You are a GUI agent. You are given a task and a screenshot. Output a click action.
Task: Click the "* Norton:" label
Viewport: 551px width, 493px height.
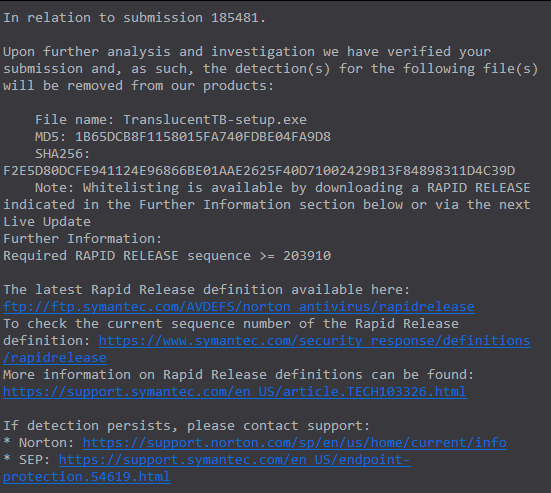click(x=39, y=442)
